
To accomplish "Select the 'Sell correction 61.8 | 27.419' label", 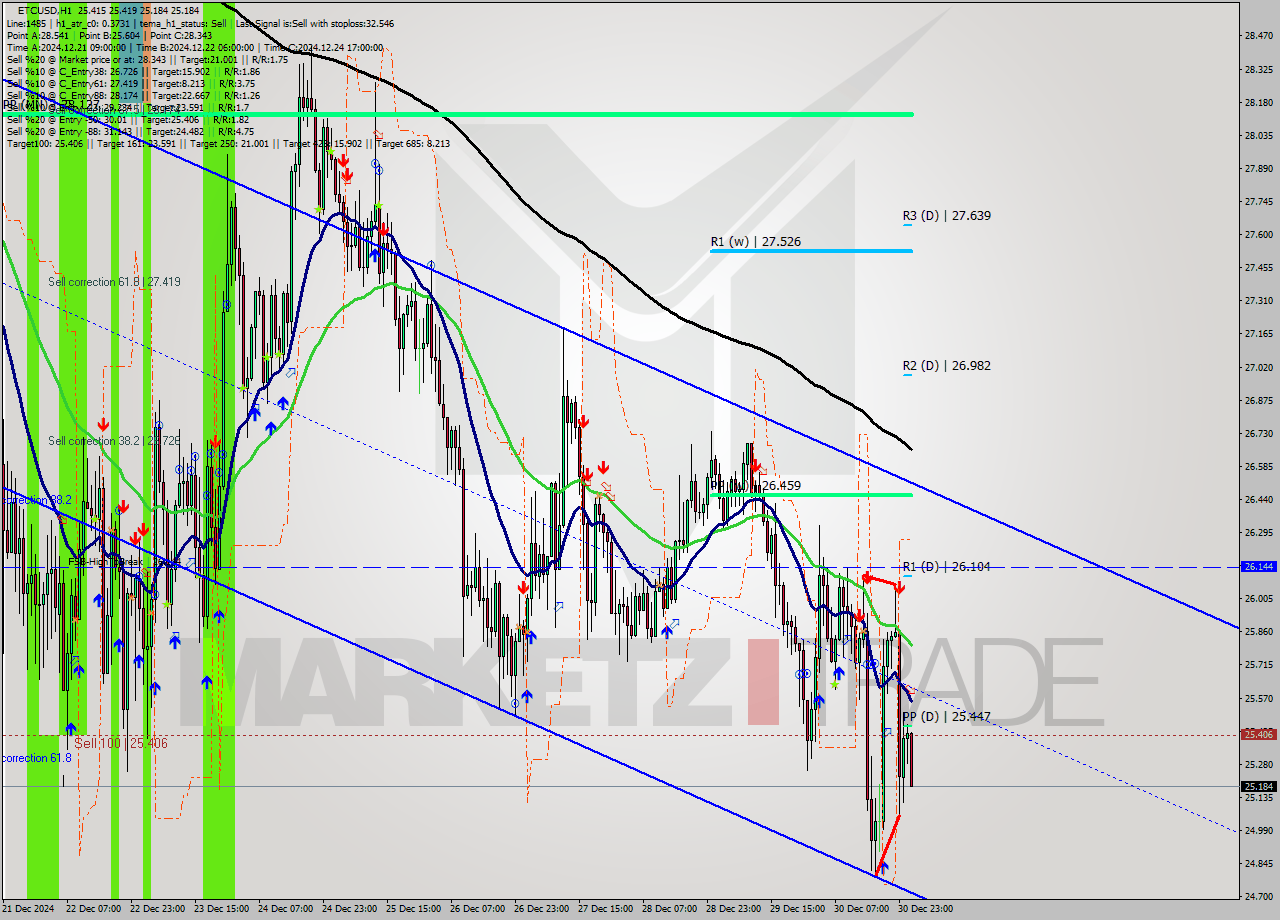I will coord(114,282).
